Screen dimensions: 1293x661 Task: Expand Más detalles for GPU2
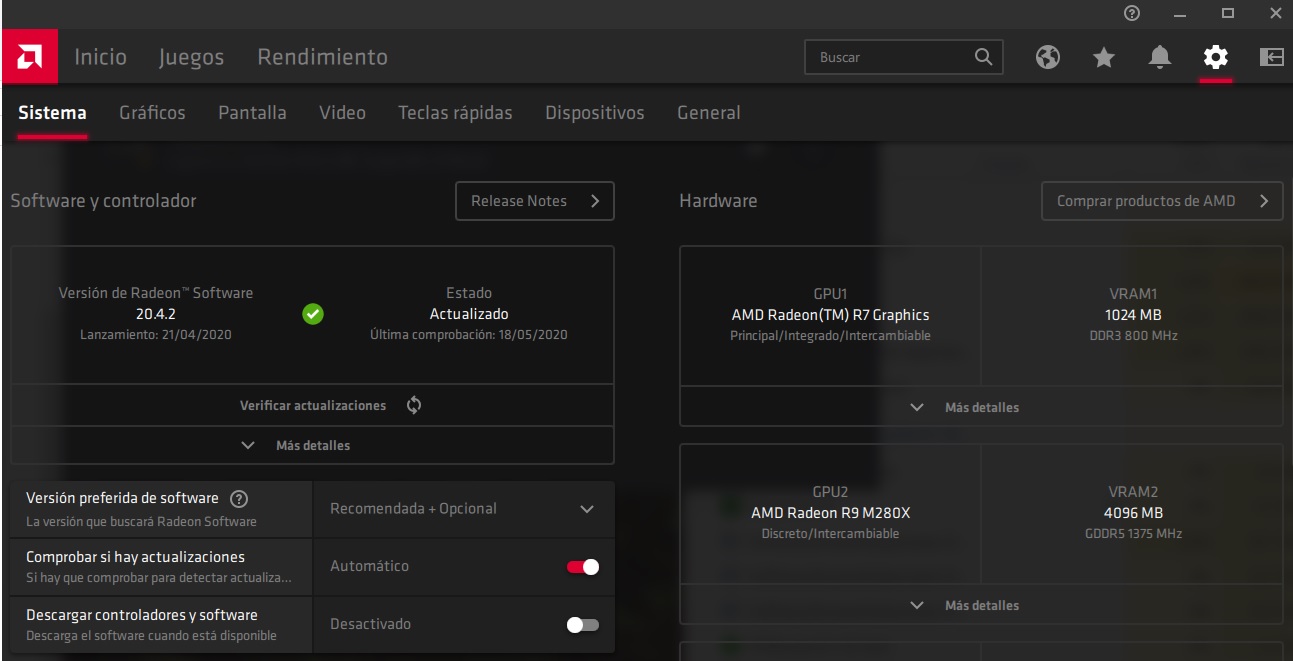click(x=981, y=605)
